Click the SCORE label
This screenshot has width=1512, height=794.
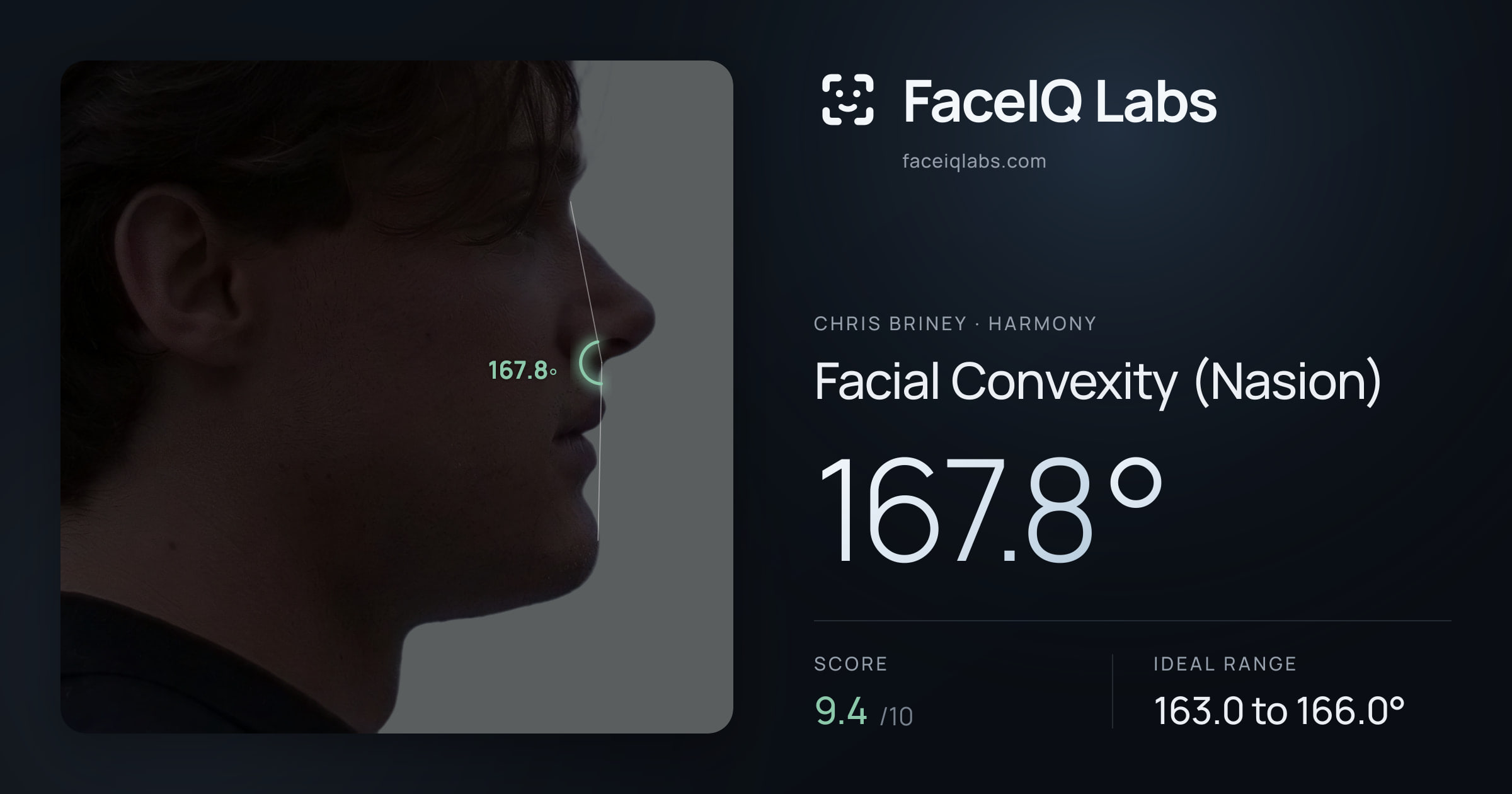[x=850, y=664]
